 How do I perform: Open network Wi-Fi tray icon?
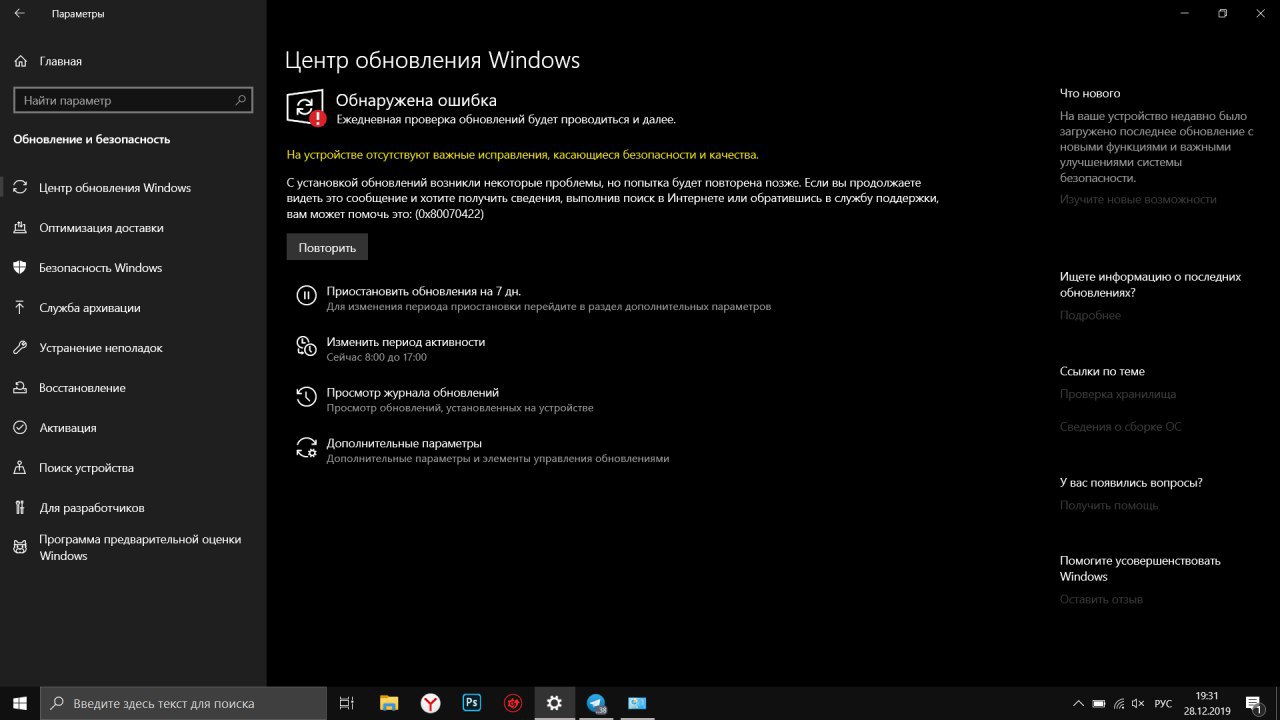click(1120, 704)
